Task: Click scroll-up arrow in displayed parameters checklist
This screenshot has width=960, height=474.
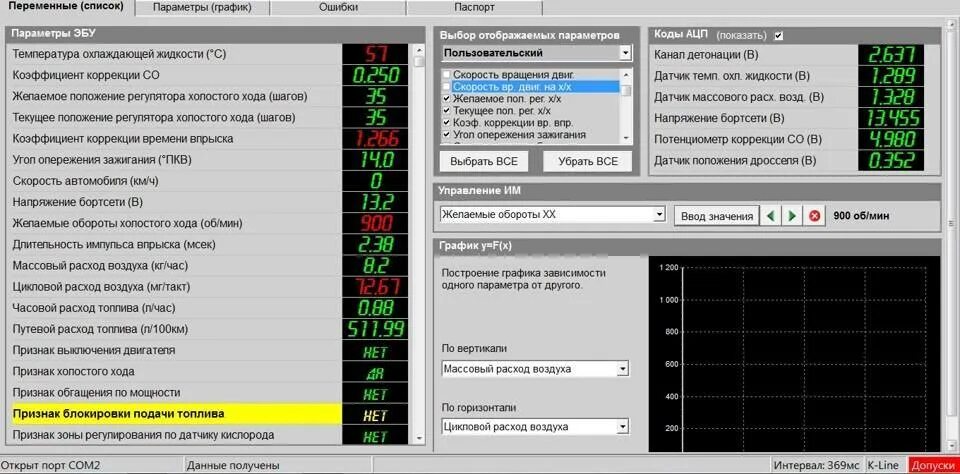Action: coord(626,73)
